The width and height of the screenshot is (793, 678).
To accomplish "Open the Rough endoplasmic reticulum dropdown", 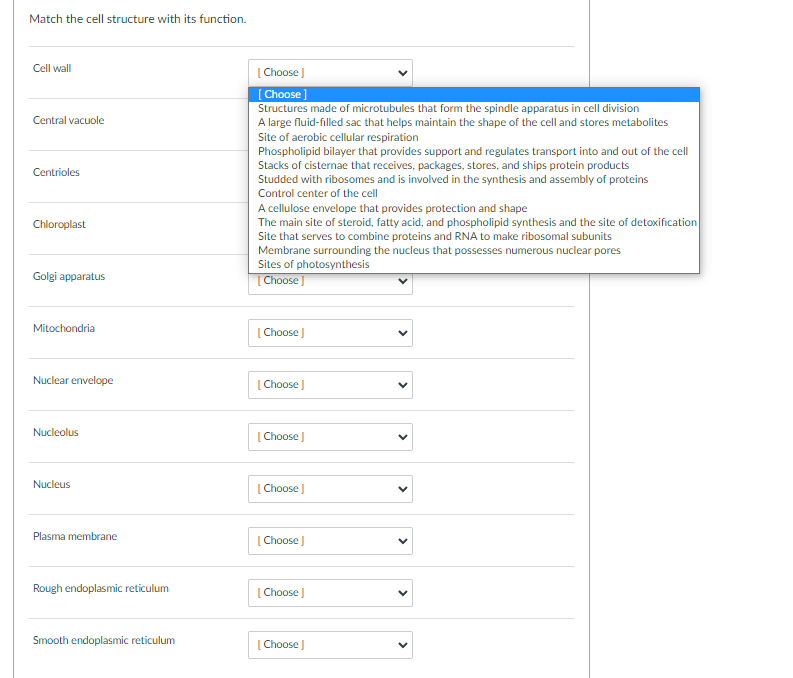I will point(330,593).
